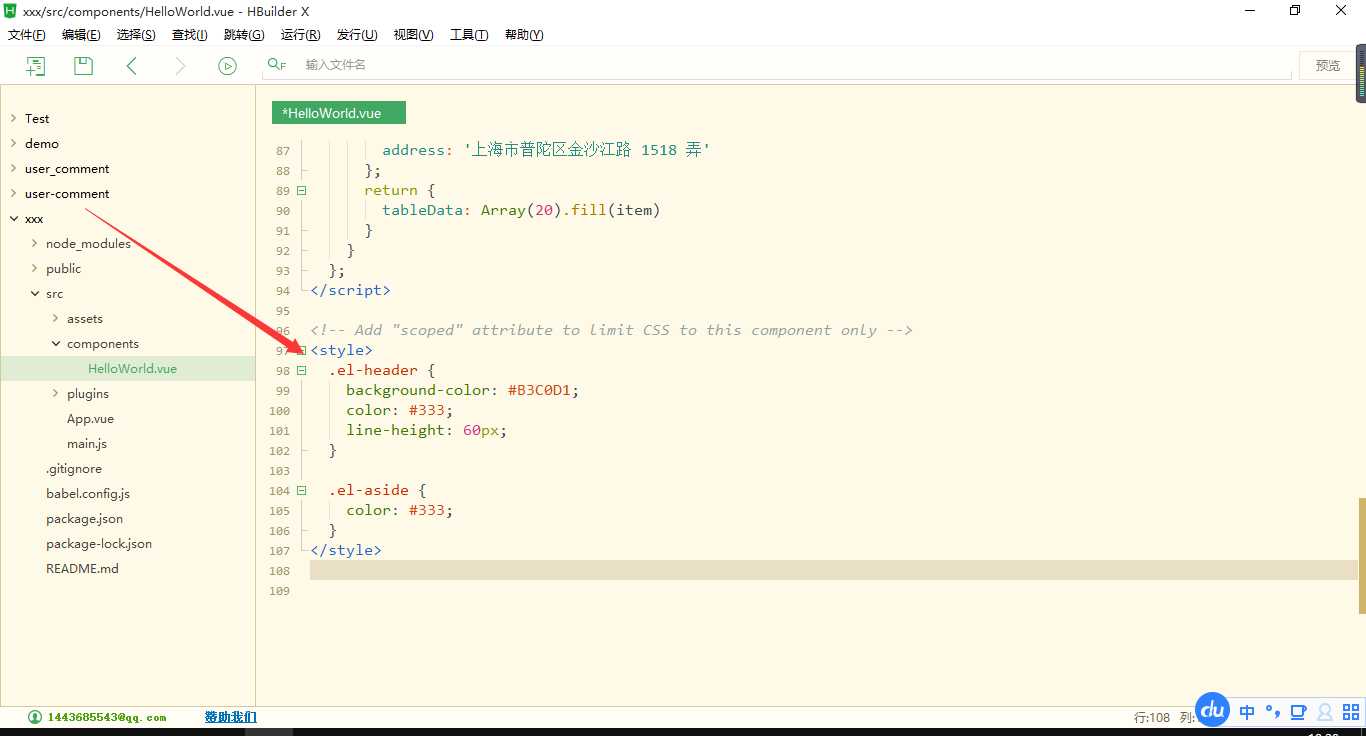Go forward with the right arrow icon

pyautogui.click(x=180, y=66)
